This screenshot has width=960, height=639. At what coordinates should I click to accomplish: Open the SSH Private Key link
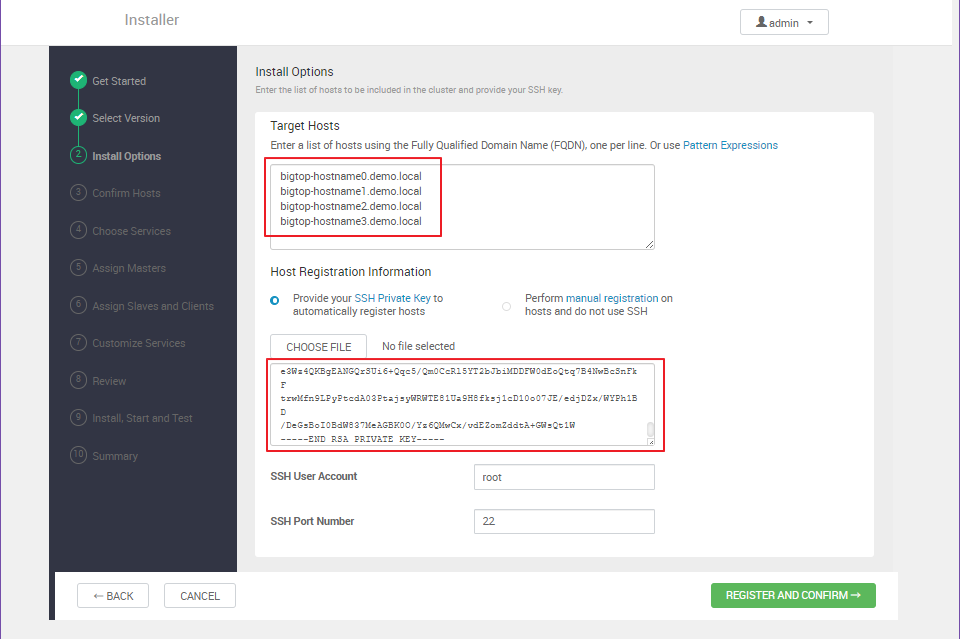click(x=392, y=298)
